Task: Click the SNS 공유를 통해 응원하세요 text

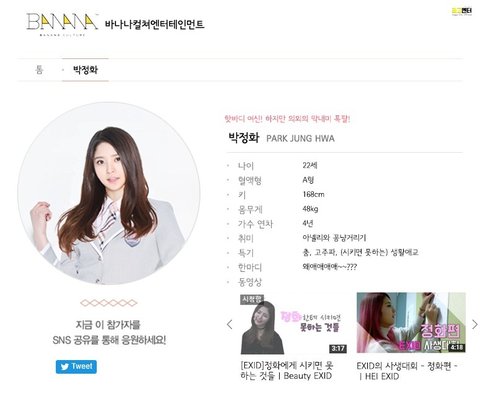Action: [x=109, y=340]
